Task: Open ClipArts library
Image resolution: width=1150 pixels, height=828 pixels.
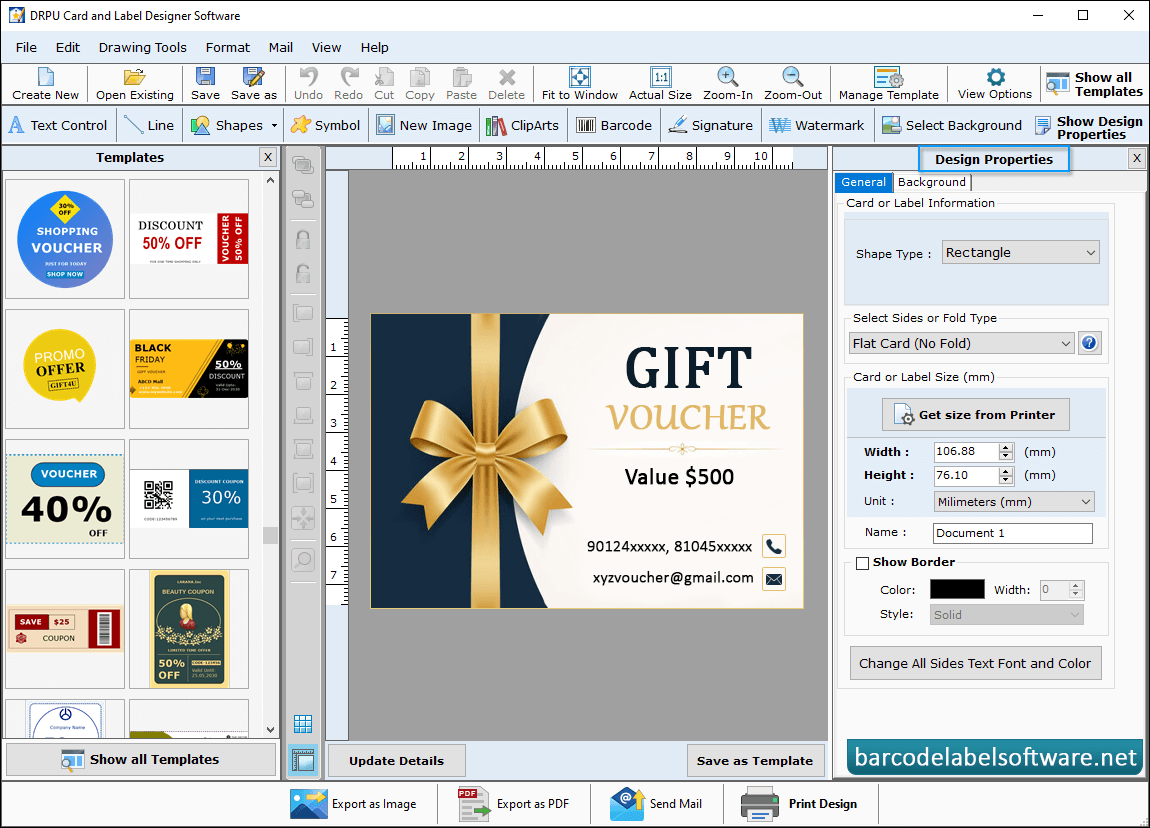Action: (522, 125)
